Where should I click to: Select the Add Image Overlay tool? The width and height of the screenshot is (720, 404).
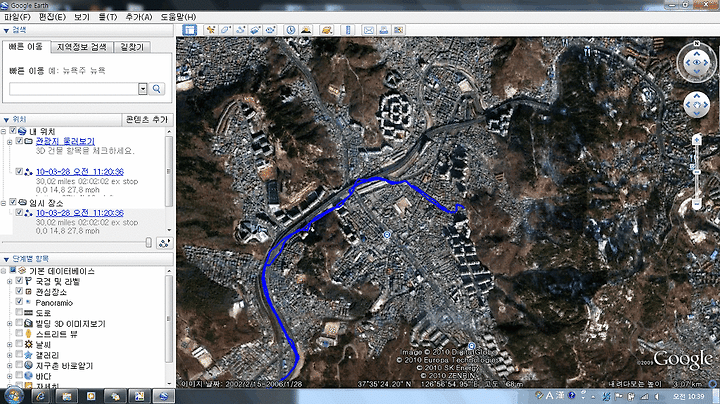click(255, 30)
